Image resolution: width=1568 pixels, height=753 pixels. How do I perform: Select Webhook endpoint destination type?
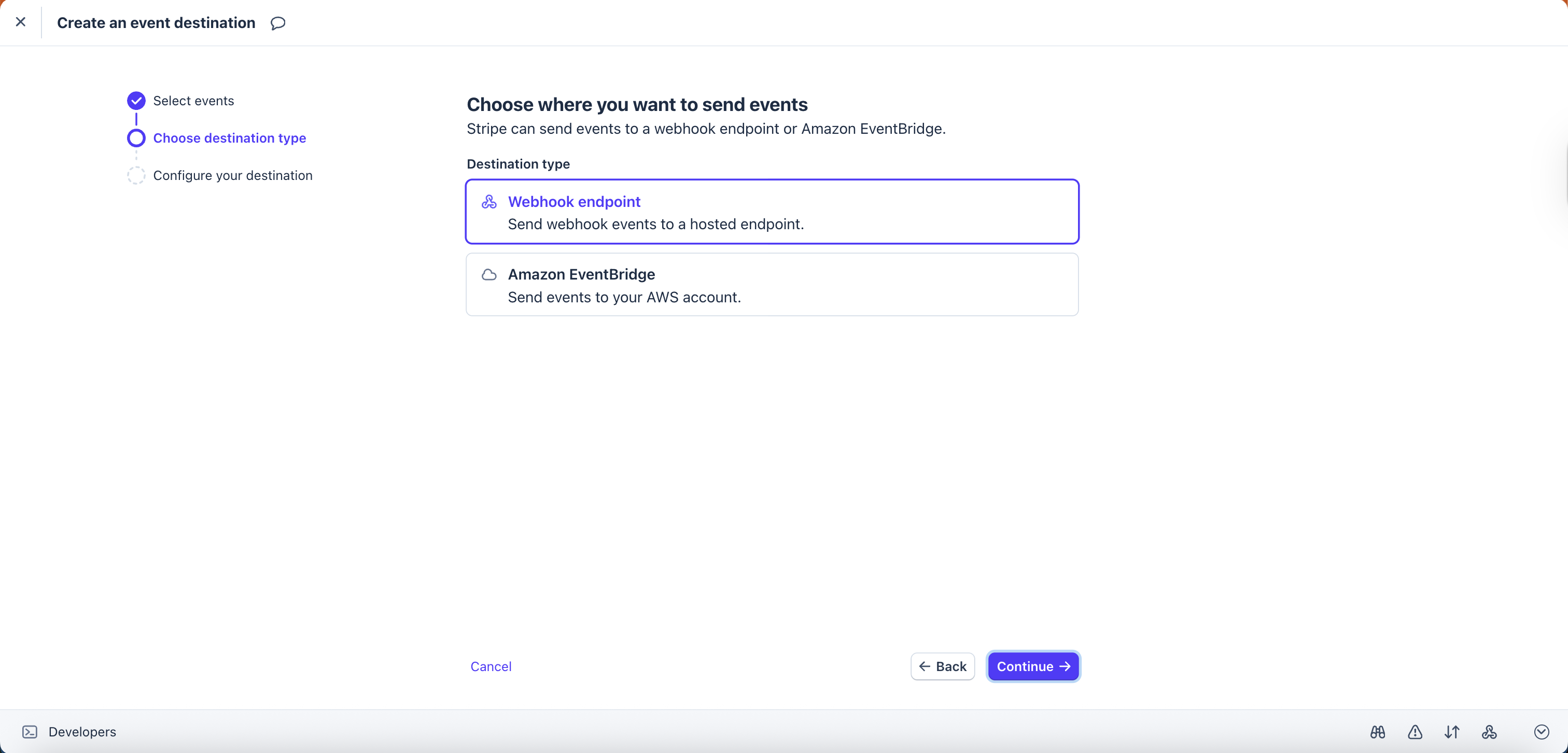pyautogui.click(x=772, y=212)
